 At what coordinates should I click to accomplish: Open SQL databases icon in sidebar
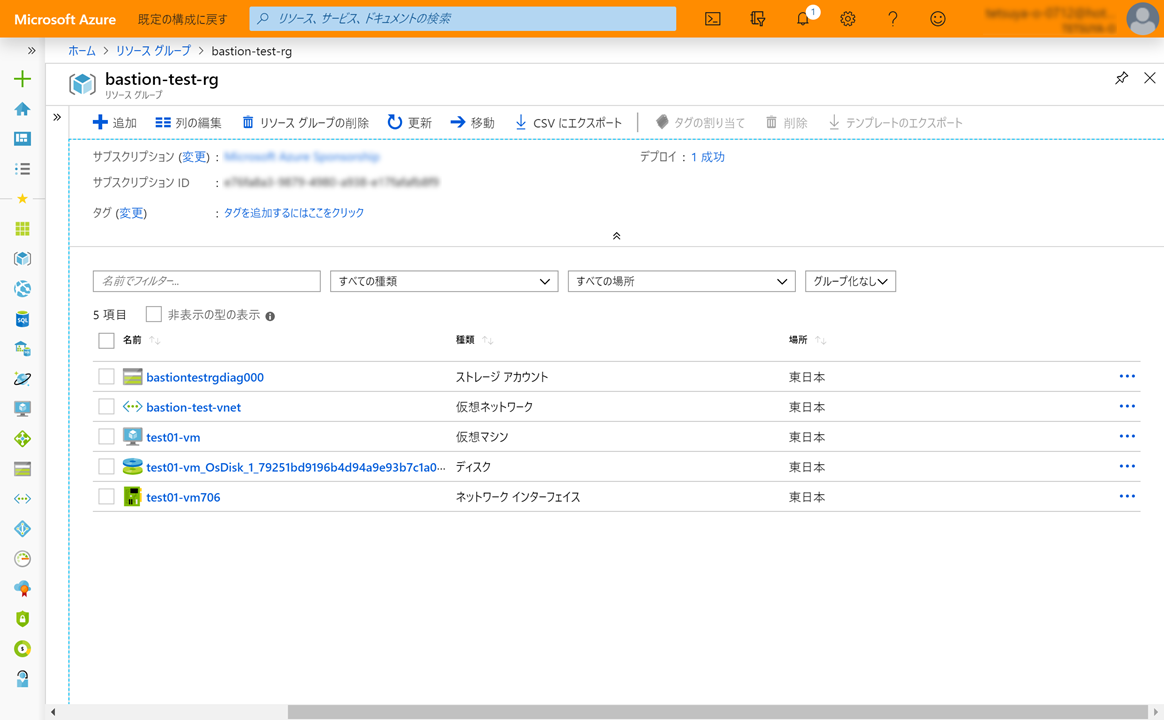[x=22, y=319]
